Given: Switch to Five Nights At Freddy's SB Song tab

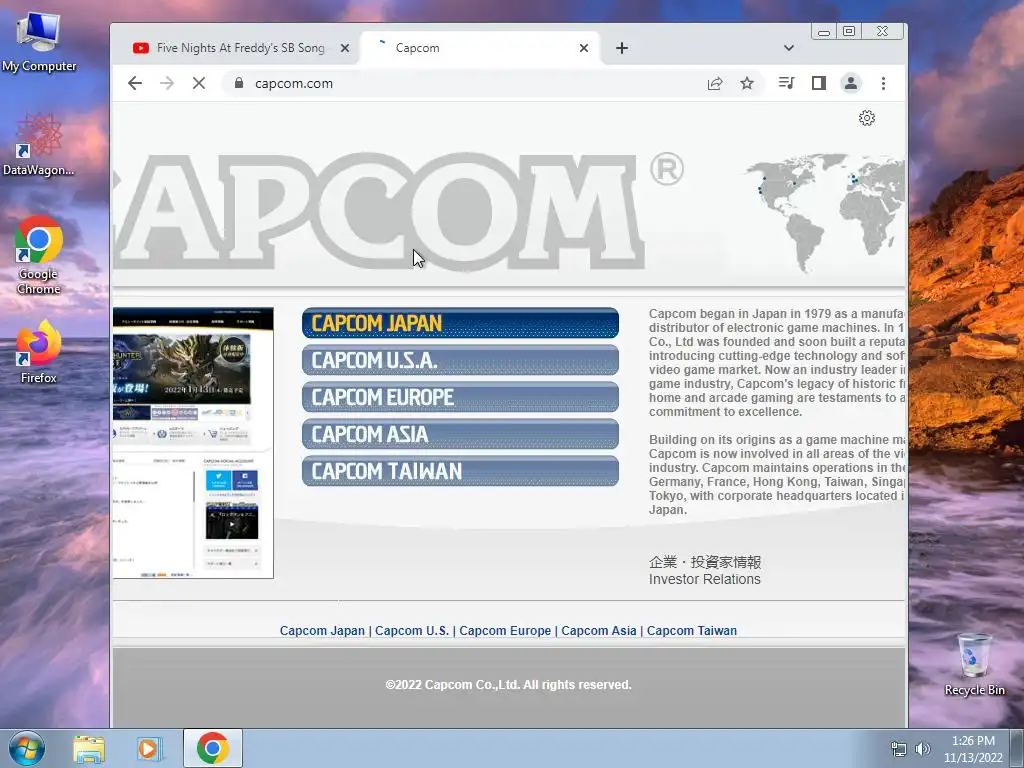Looking at the screenshot, I should (x=240, y=48).
